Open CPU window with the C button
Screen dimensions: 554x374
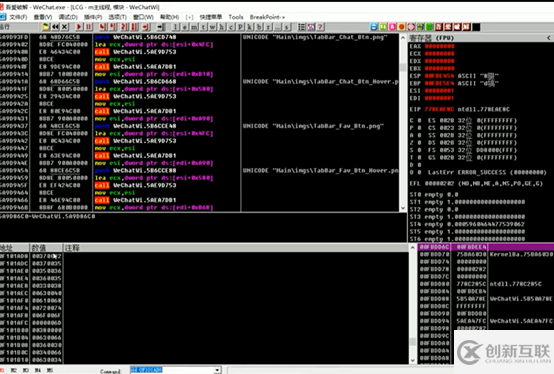coord(231,27)
